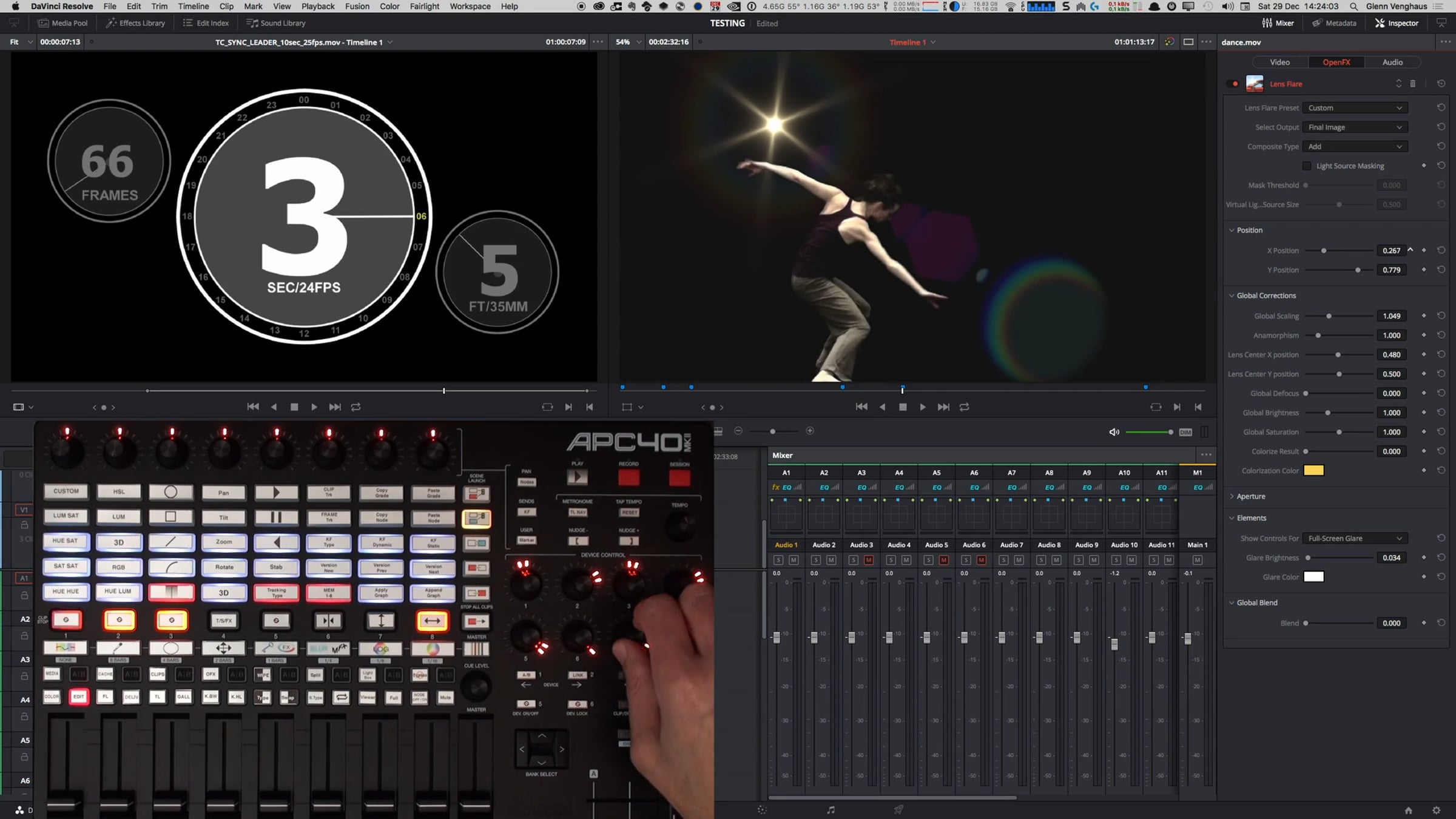Open Mixer panel options menu

coord(1206,455)
